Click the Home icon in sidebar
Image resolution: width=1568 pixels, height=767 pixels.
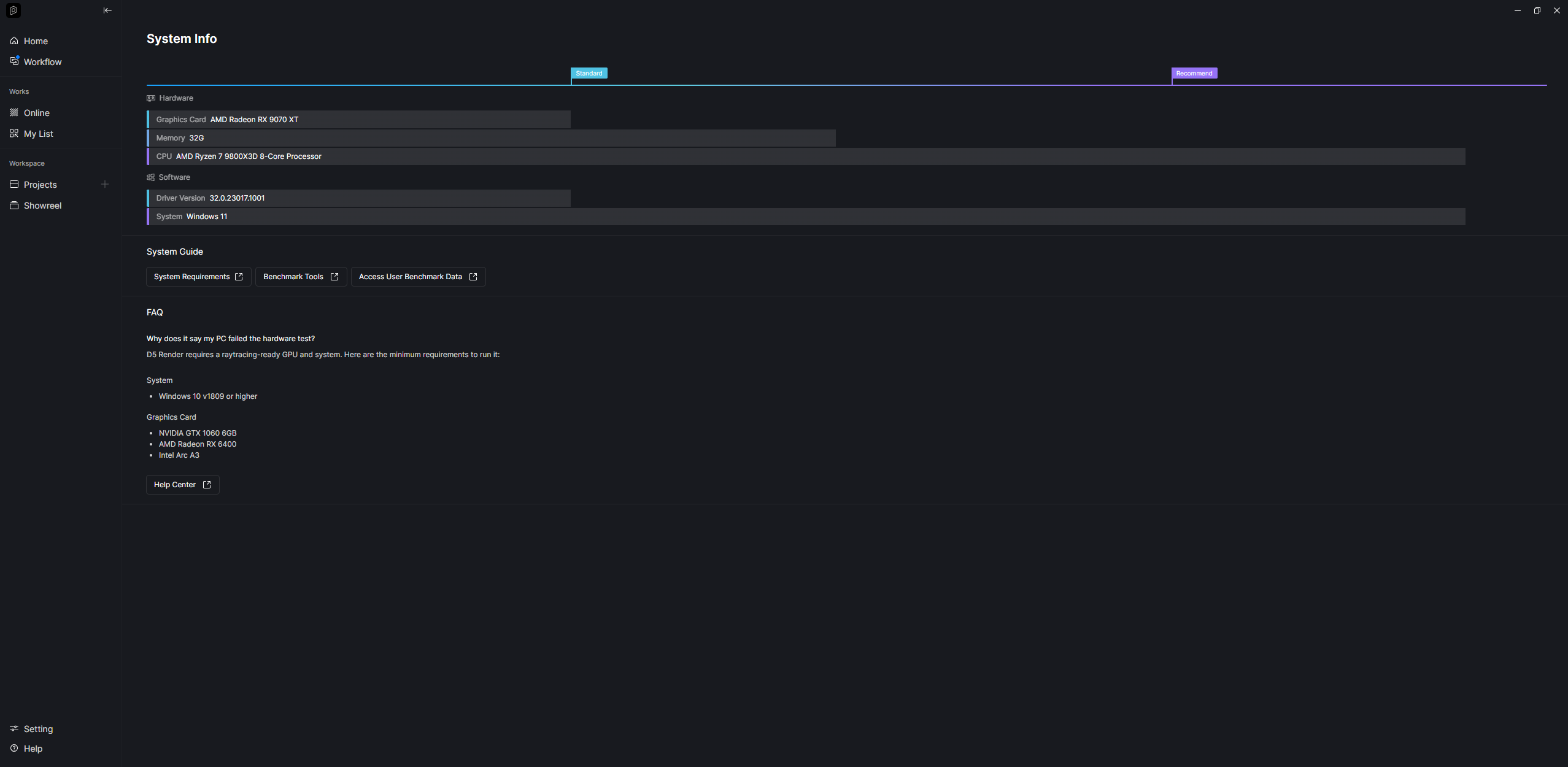point(14,41)
